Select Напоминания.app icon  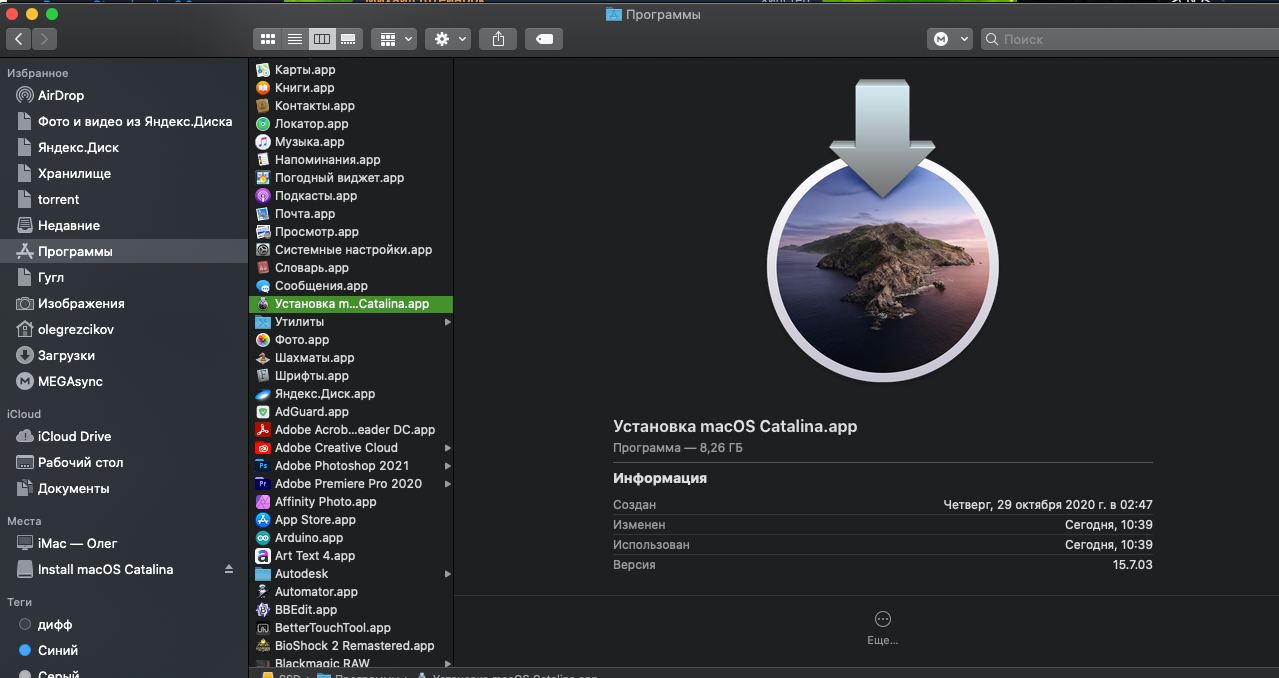click(263, 160)
